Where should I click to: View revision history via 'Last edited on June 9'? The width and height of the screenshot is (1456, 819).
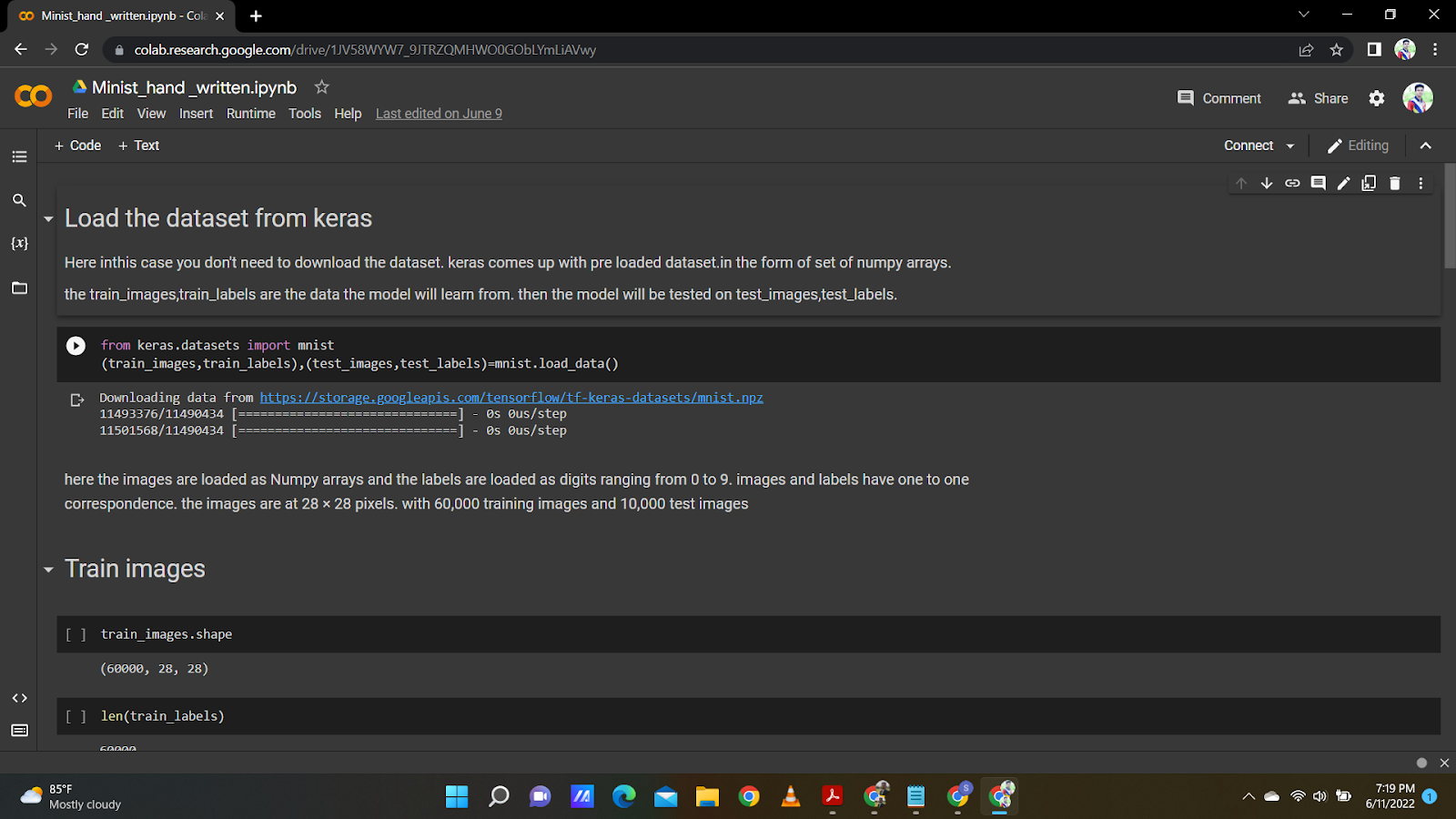439,114
